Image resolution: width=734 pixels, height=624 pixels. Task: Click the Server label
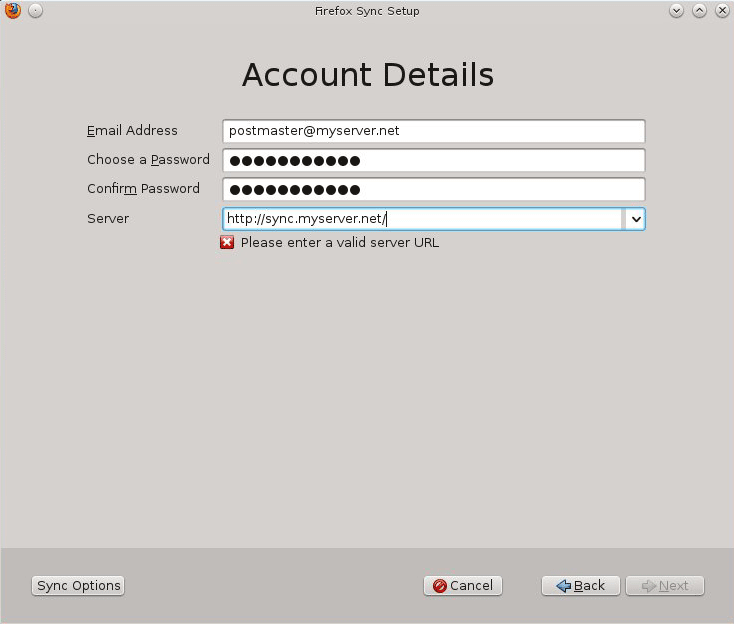click(x=108, y=219)
